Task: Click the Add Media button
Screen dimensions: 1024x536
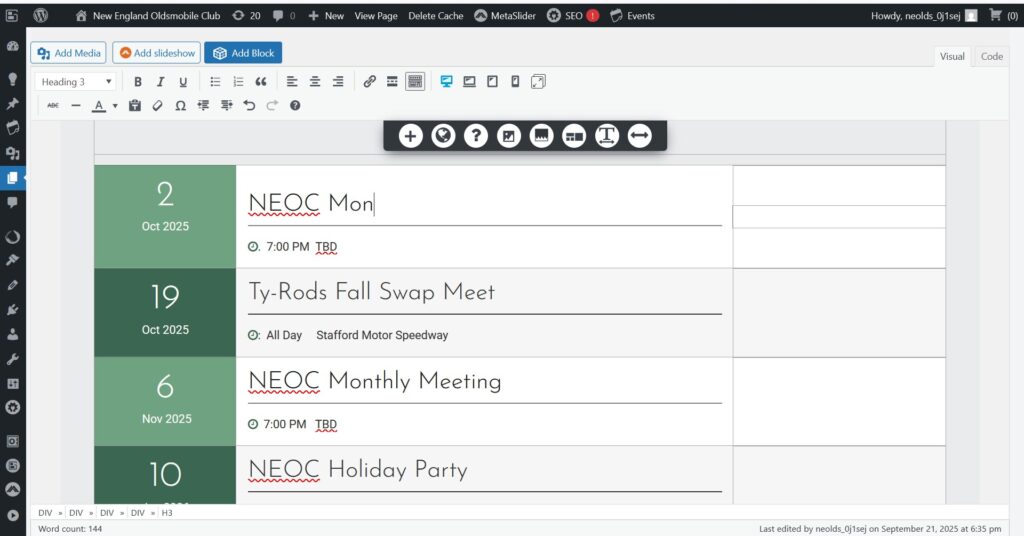Action: pyautogui.click(x=68, y=53)
